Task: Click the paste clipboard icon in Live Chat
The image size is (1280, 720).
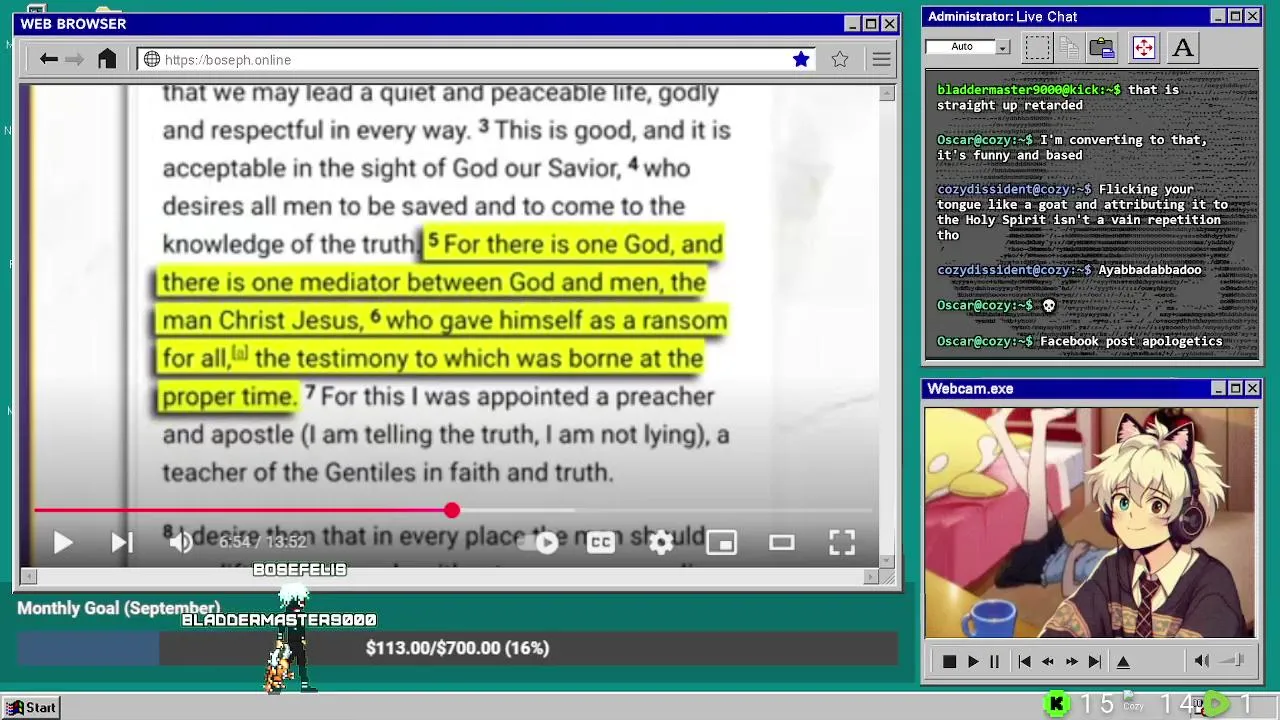Action: [x=1102, y=47]
